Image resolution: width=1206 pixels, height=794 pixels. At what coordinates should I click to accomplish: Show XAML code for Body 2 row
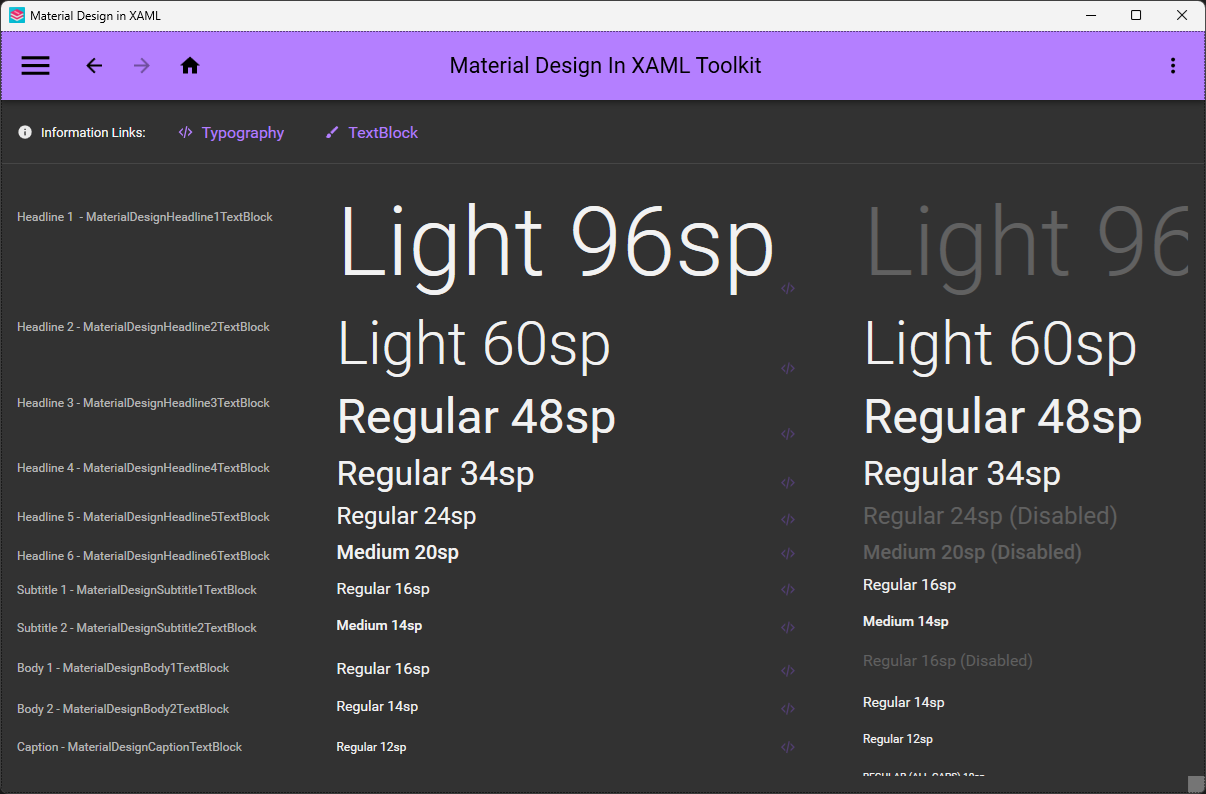click(788, 709)
